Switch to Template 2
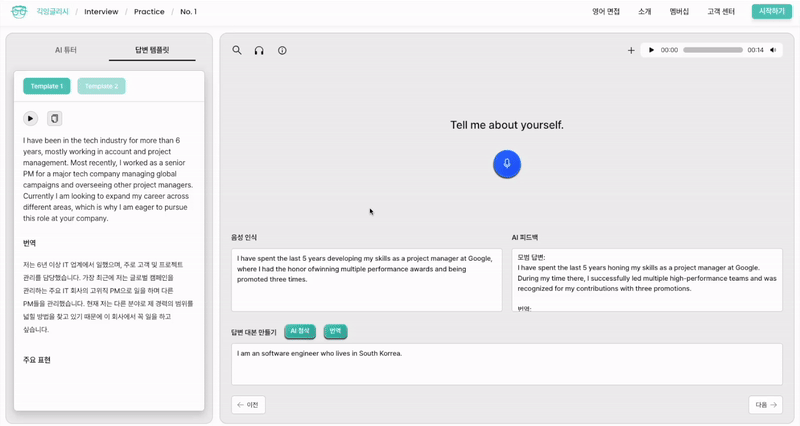 tap(101, 86)
